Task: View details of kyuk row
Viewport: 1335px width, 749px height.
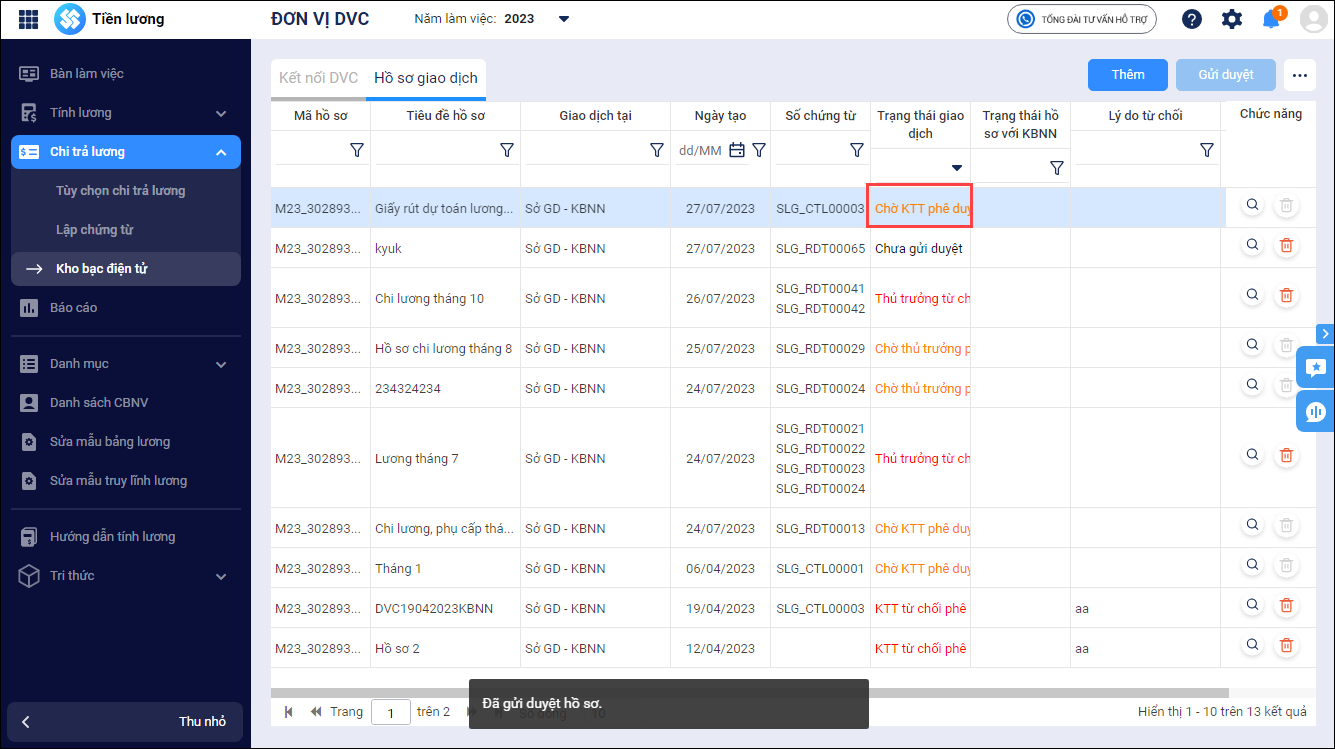Action: click(x=1252, y=245)
